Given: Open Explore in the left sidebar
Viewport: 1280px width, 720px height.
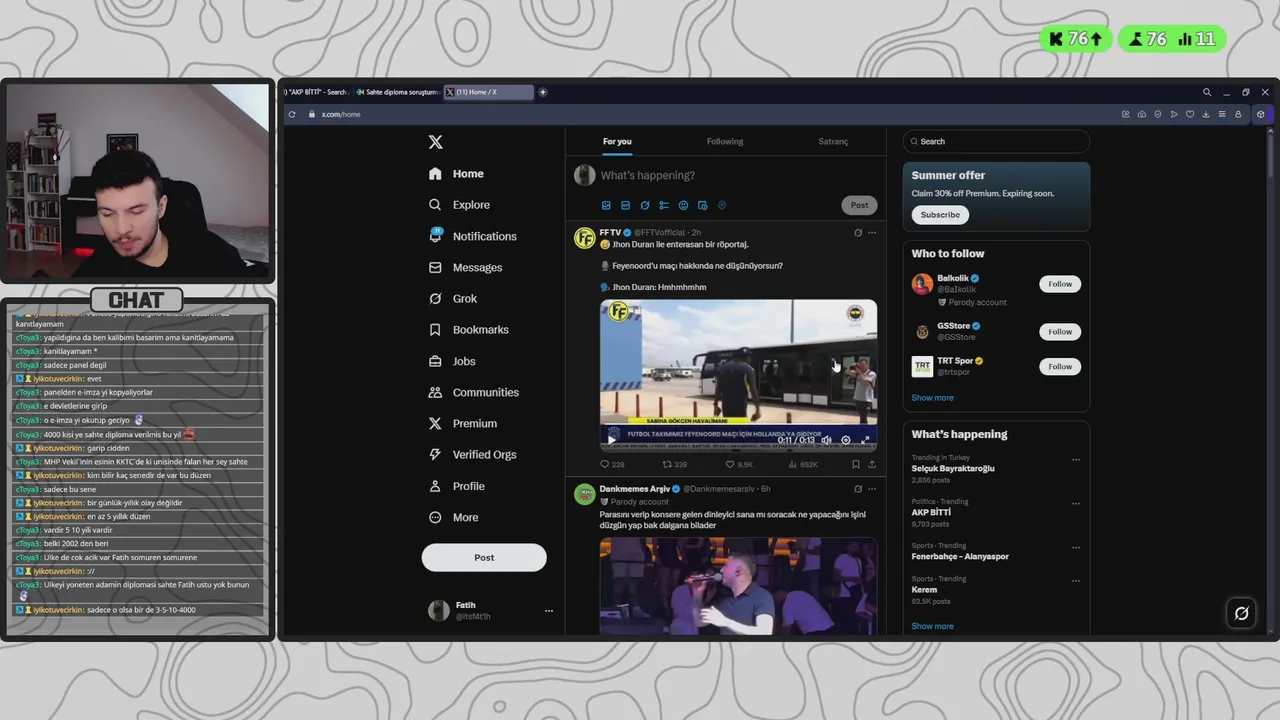Looking at the screenshot, I should pyautogui.click(x=459, y=205).
